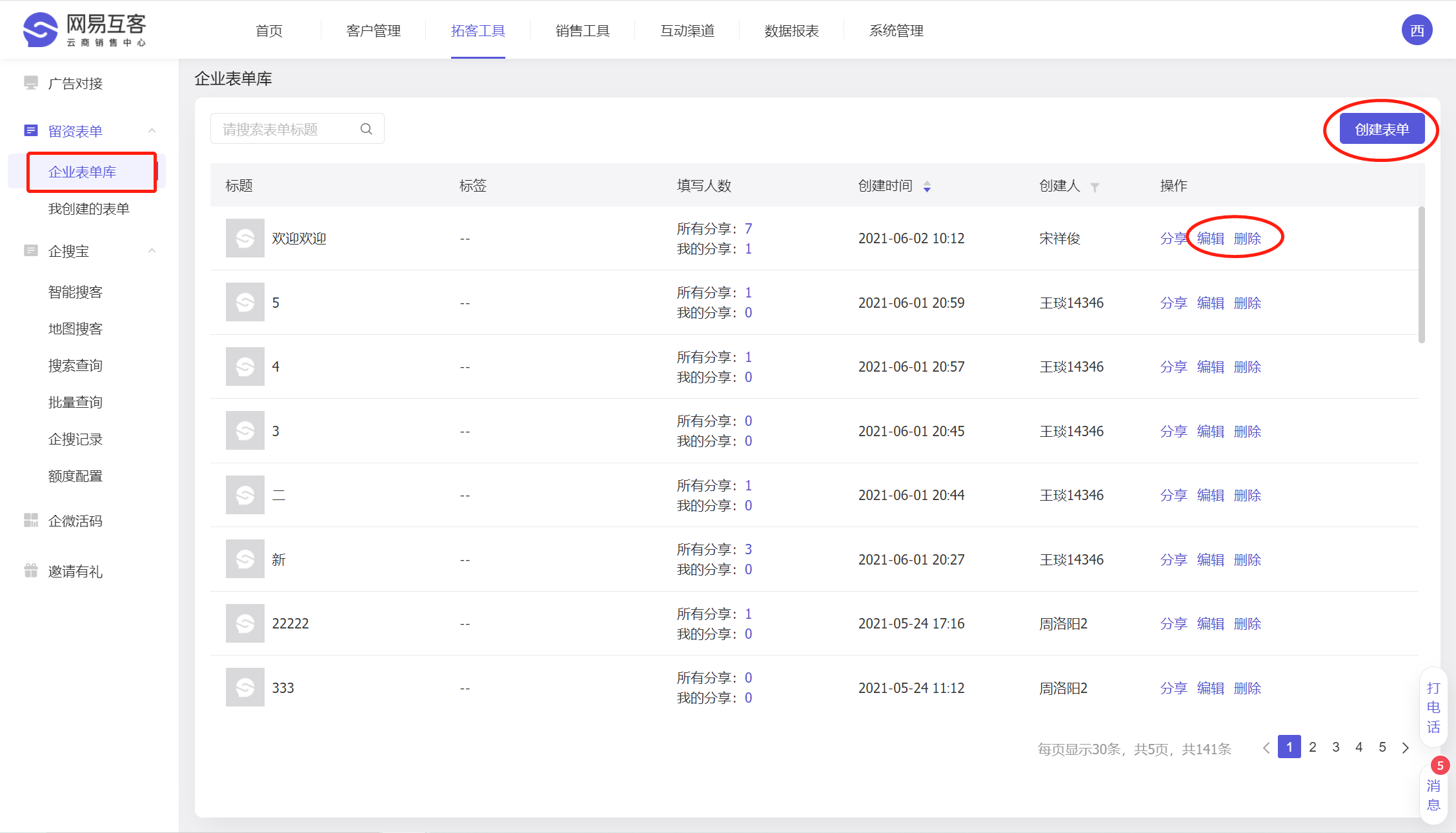Click the search magnifier icon
The width and height of the screenshot is (1456, 833).
pos(366,129)
